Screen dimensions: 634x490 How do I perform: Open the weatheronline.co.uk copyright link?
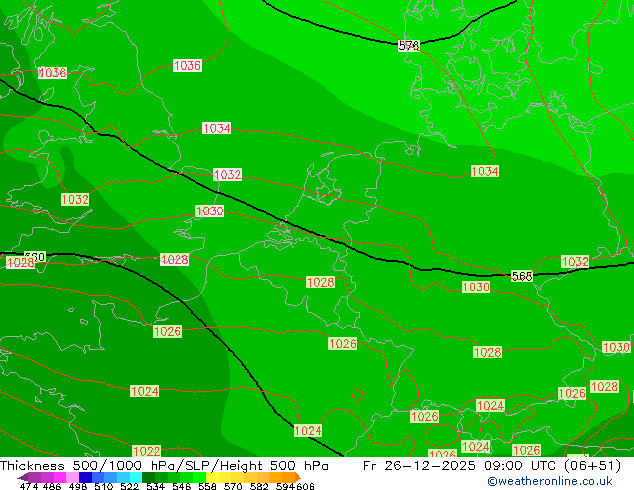coord(550,481)
